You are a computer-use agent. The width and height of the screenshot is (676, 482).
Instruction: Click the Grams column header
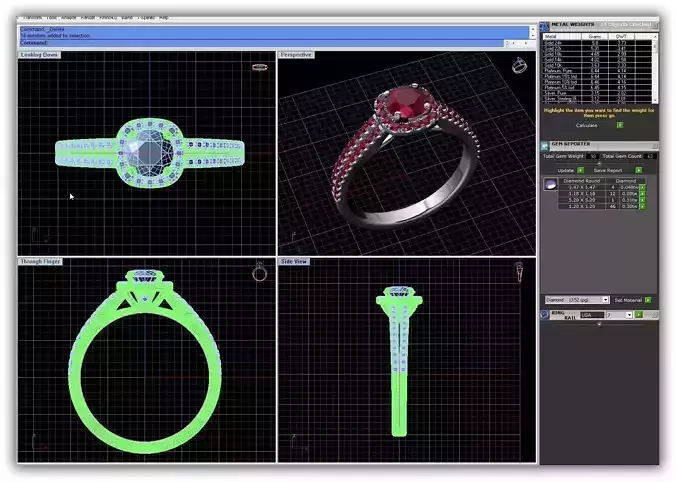click(x=595, y=37)
